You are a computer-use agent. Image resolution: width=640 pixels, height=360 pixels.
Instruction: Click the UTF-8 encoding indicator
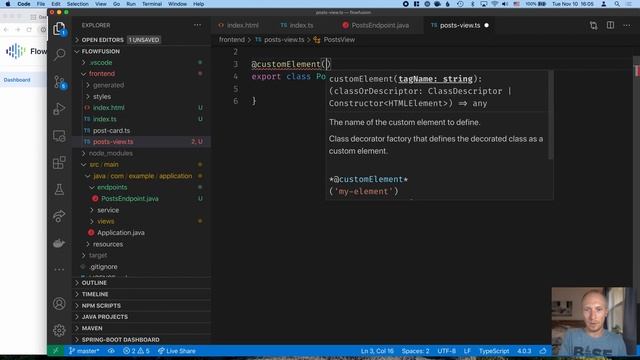coord(447,351)
